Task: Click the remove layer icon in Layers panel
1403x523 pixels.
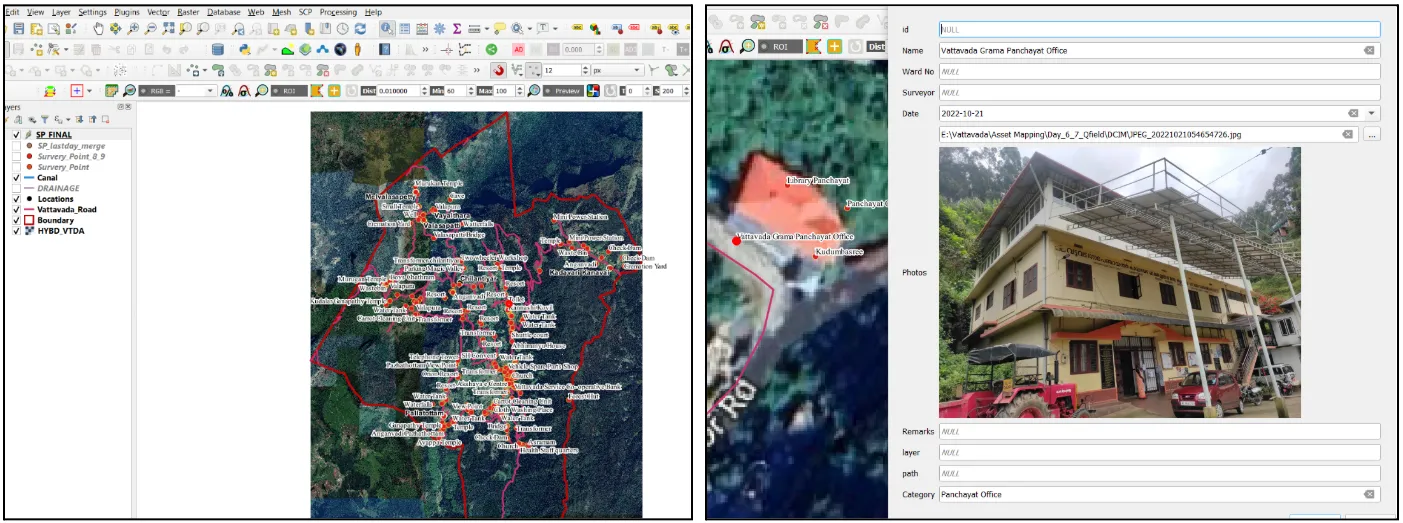Action: click(x=105, y=119)
